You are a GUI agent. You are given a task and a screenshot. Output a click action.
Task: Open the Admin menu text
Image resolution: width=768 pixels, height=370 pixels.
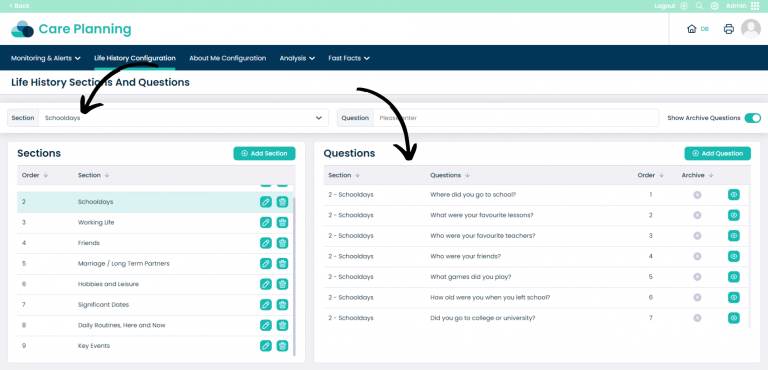736,6
